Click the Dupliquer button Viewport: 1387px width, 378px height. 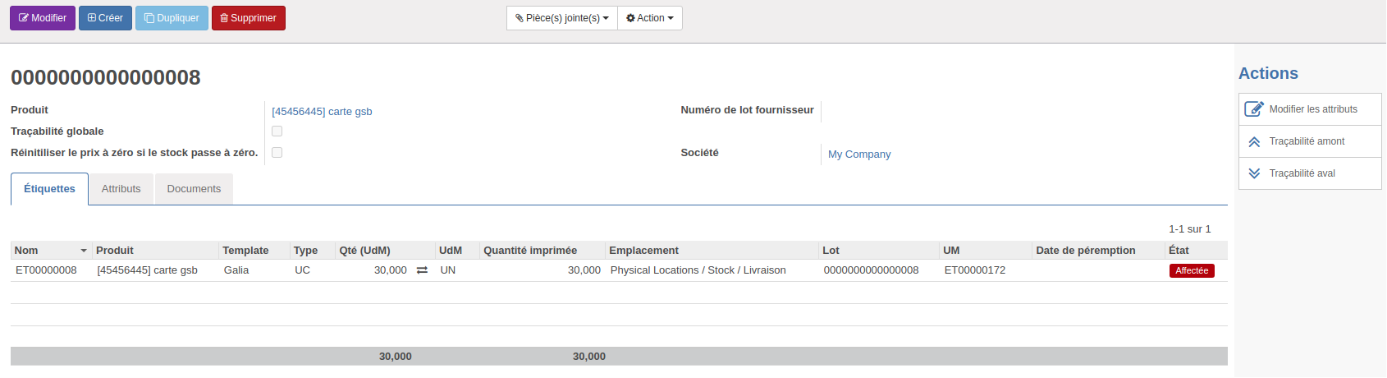coord(171,18)
